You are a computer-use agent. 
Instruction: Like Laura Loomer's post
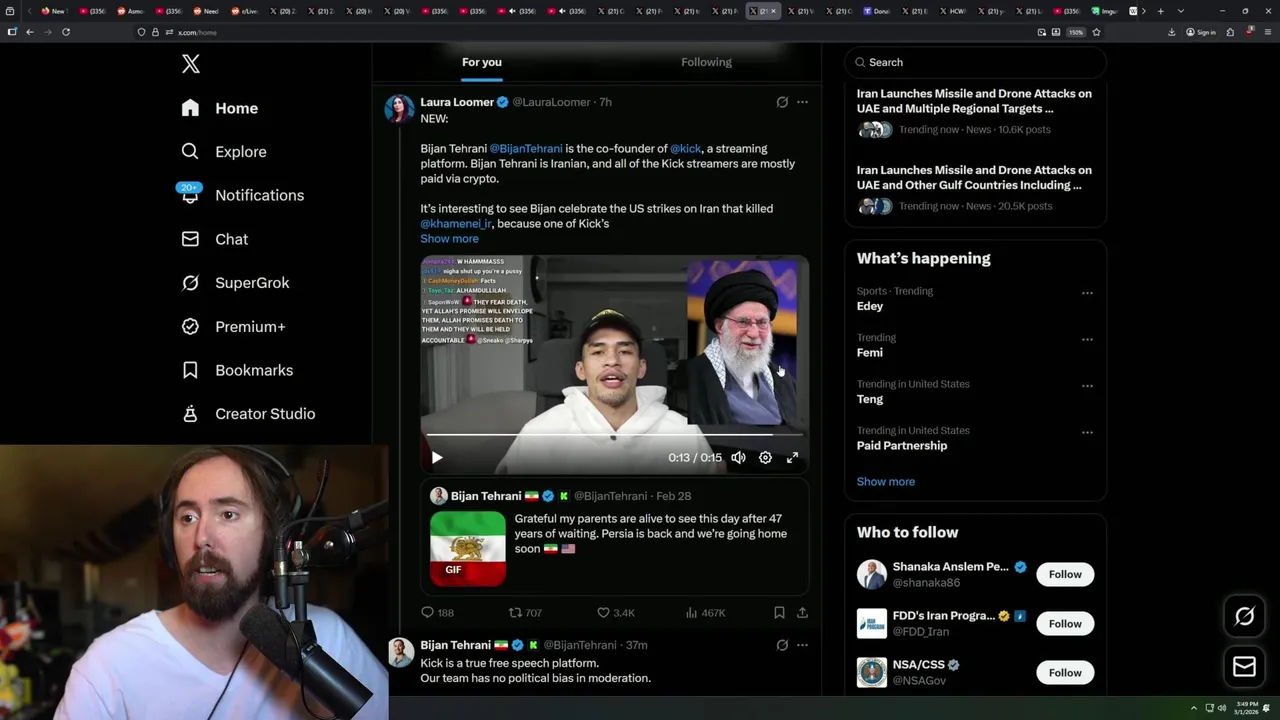click(615, 612)
